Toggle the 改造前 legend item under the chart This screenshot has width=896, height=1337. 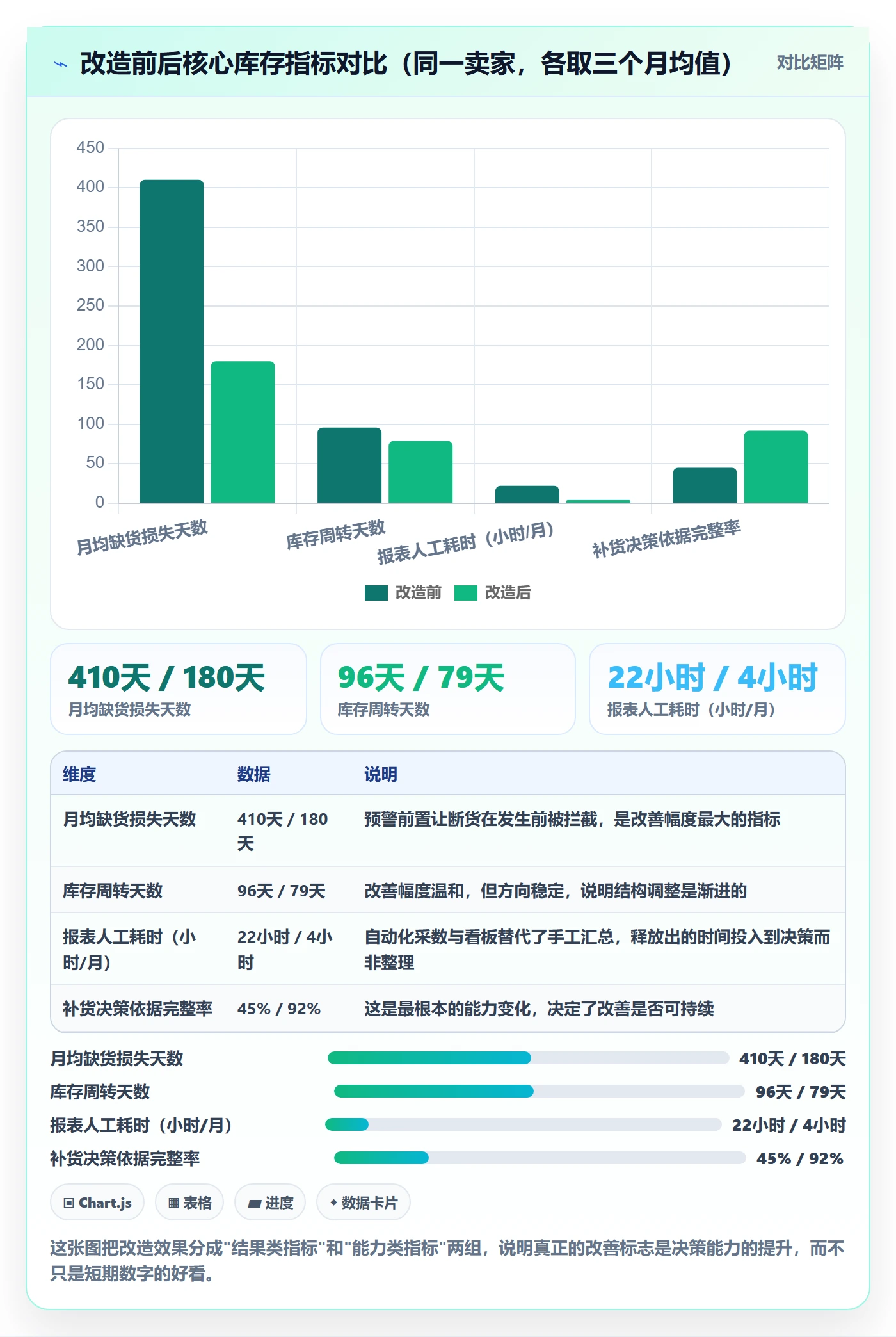403,592
